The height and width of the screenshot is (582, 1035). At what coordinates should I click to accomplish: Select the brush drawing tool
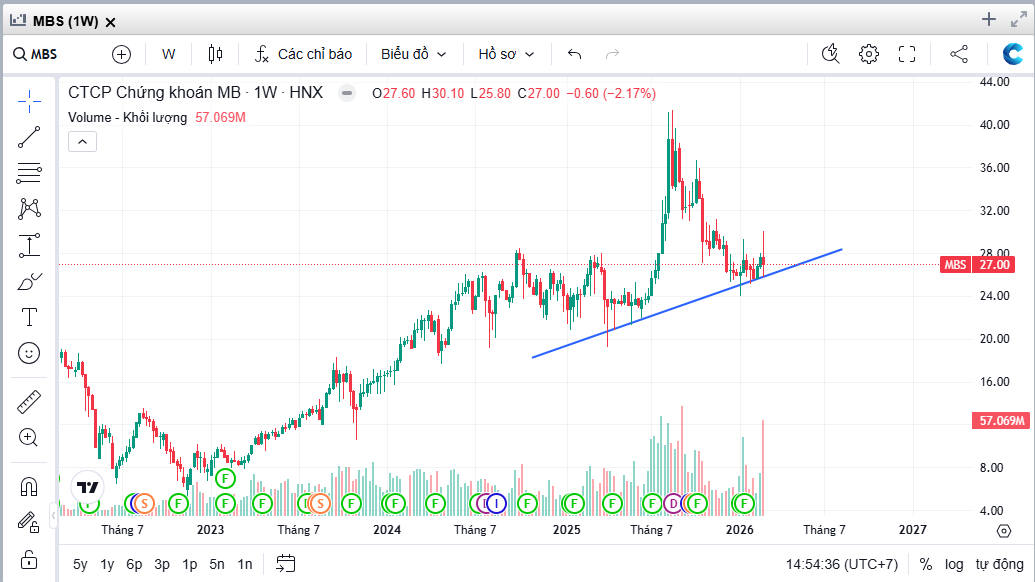[x=29, y=282]
